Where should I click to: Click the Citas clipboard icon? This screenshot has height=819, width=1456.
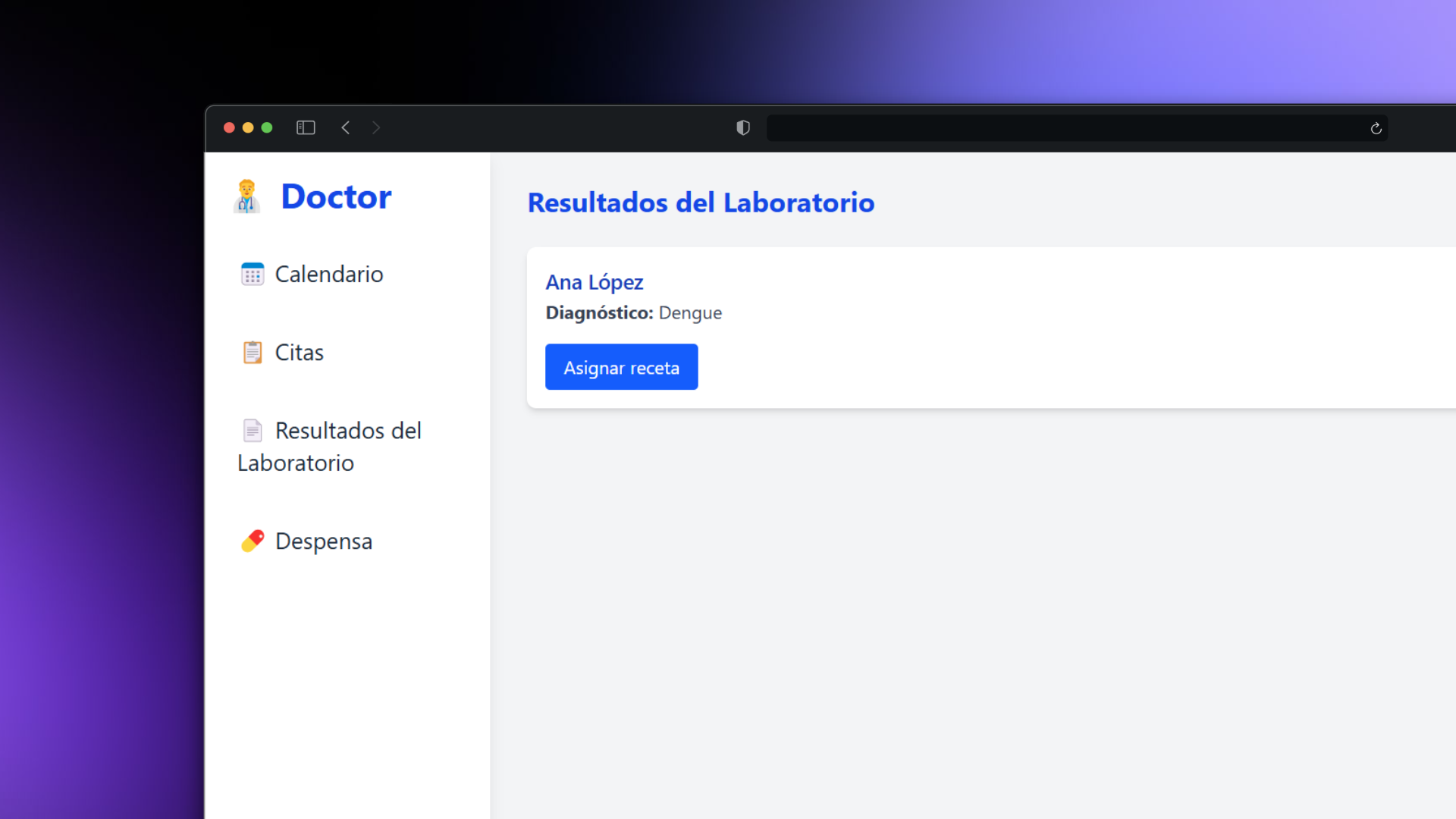(x=253, y=353)
